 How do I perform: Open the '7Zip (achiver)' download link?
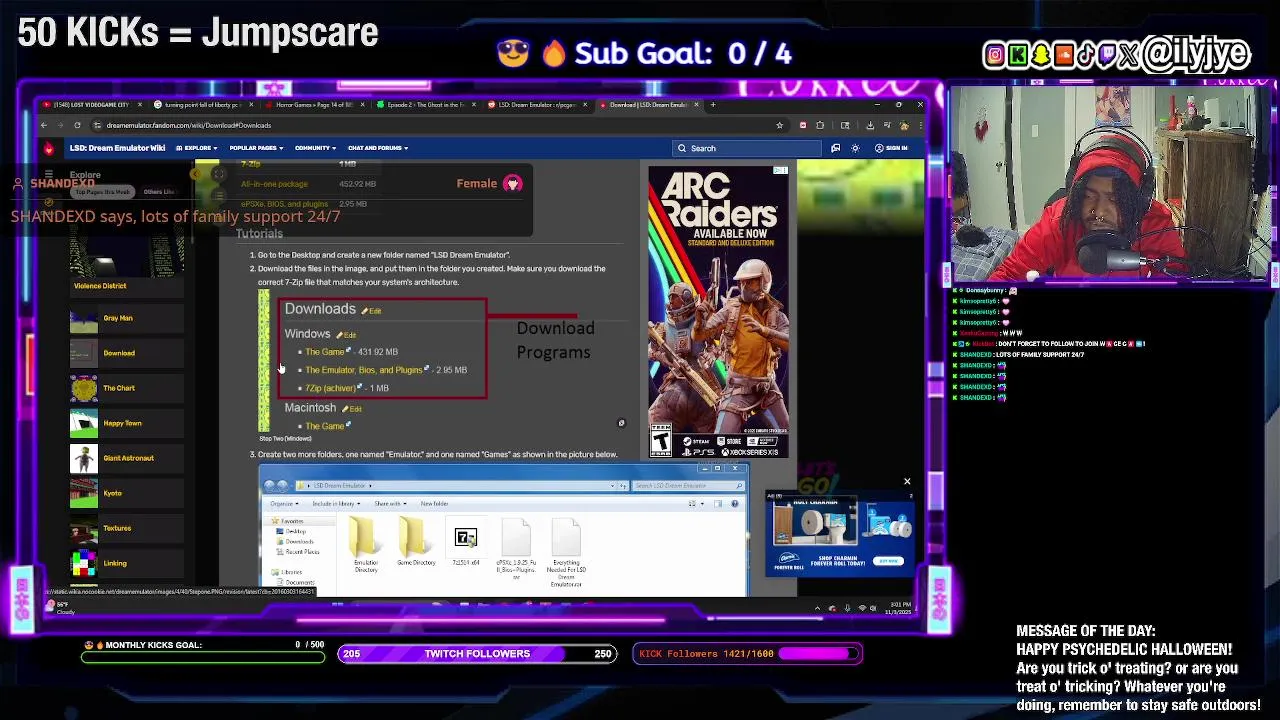coord(331,388)
